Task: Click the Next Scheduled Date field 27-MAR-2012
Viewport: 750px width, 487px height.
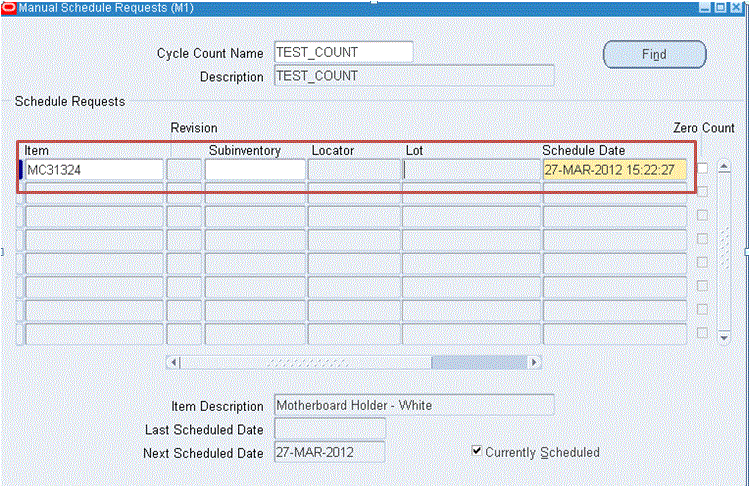Action: click(x=330, y=452)
